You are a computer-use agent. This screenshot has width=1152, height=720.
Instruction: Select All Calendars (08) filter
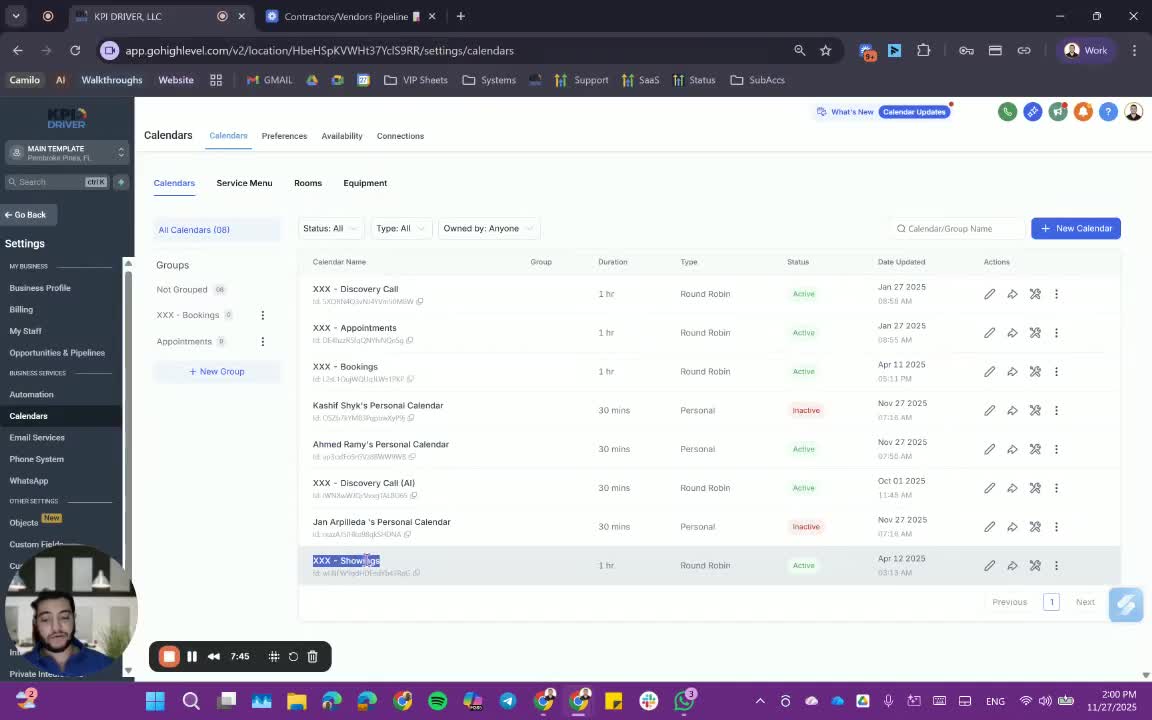point(217,230)
